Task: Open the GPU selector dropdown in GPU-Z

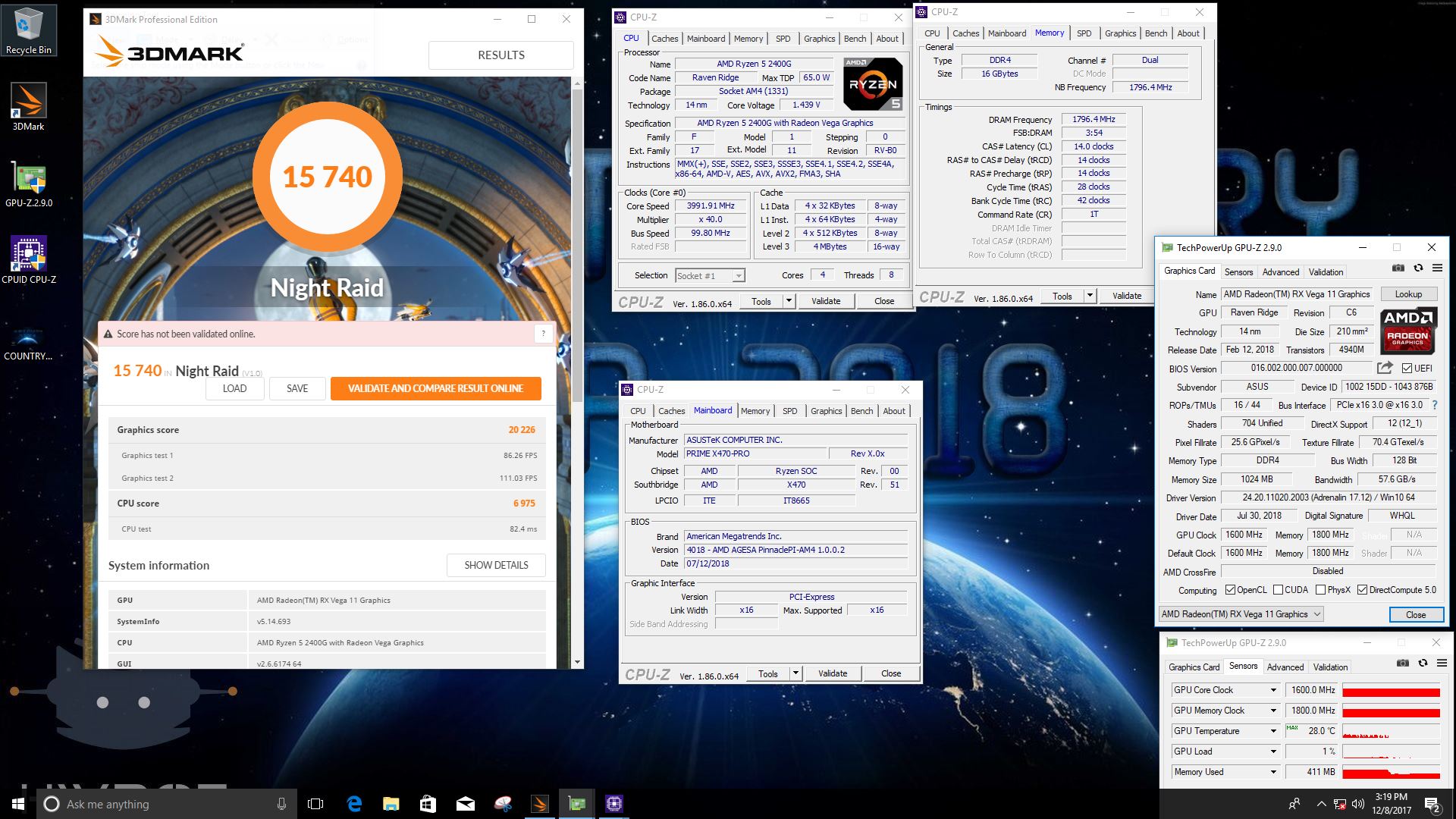Action: 1241,614
